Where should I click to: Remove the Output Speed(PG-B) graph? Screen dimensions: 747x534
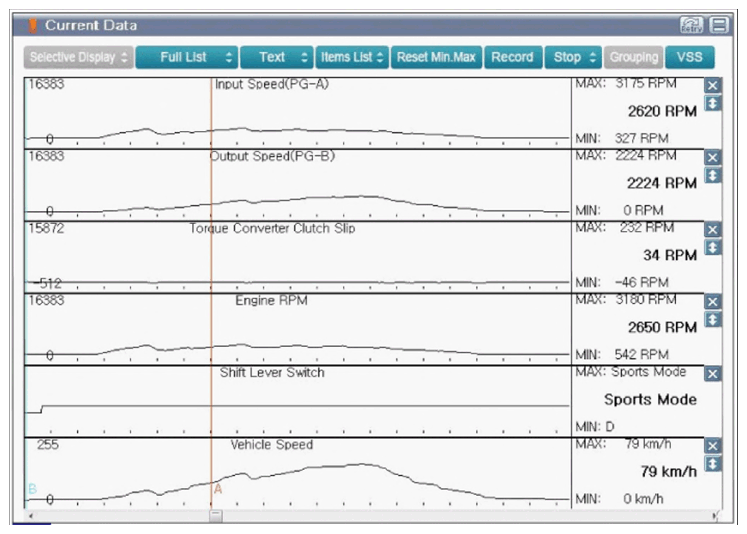(x=712, y=158)
